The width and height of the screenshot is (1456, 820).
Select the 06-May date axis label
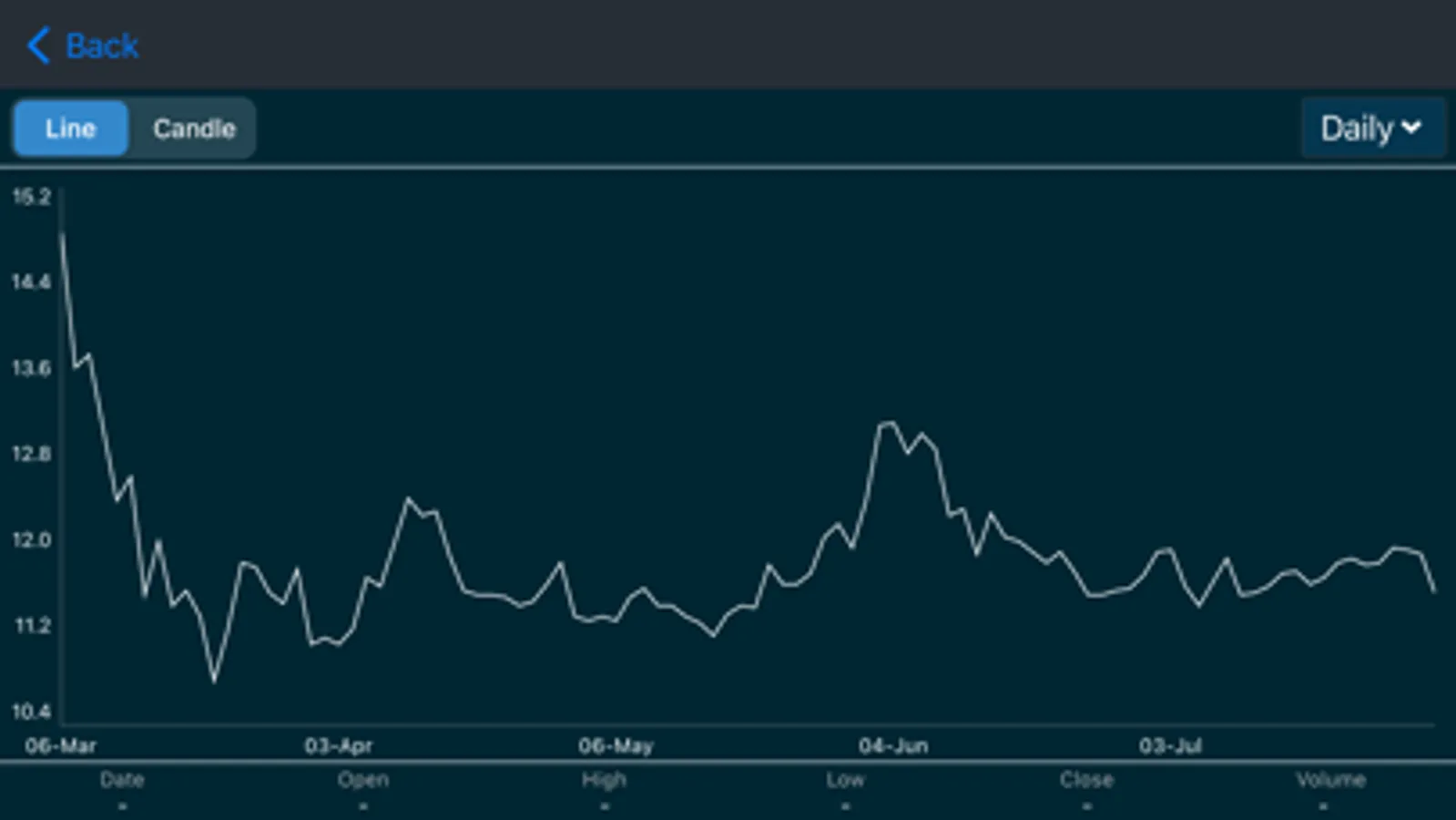point(616,745)
